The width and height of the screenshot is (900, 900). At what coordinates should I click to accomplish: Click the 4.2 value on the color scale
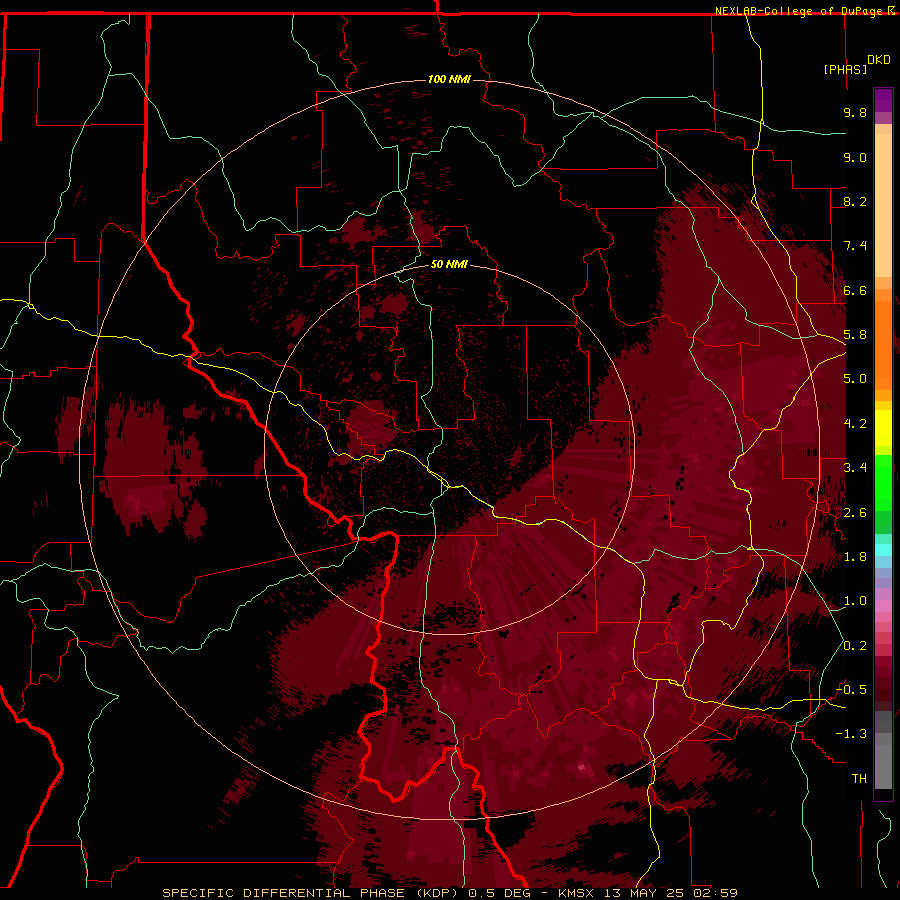[855, 424]
